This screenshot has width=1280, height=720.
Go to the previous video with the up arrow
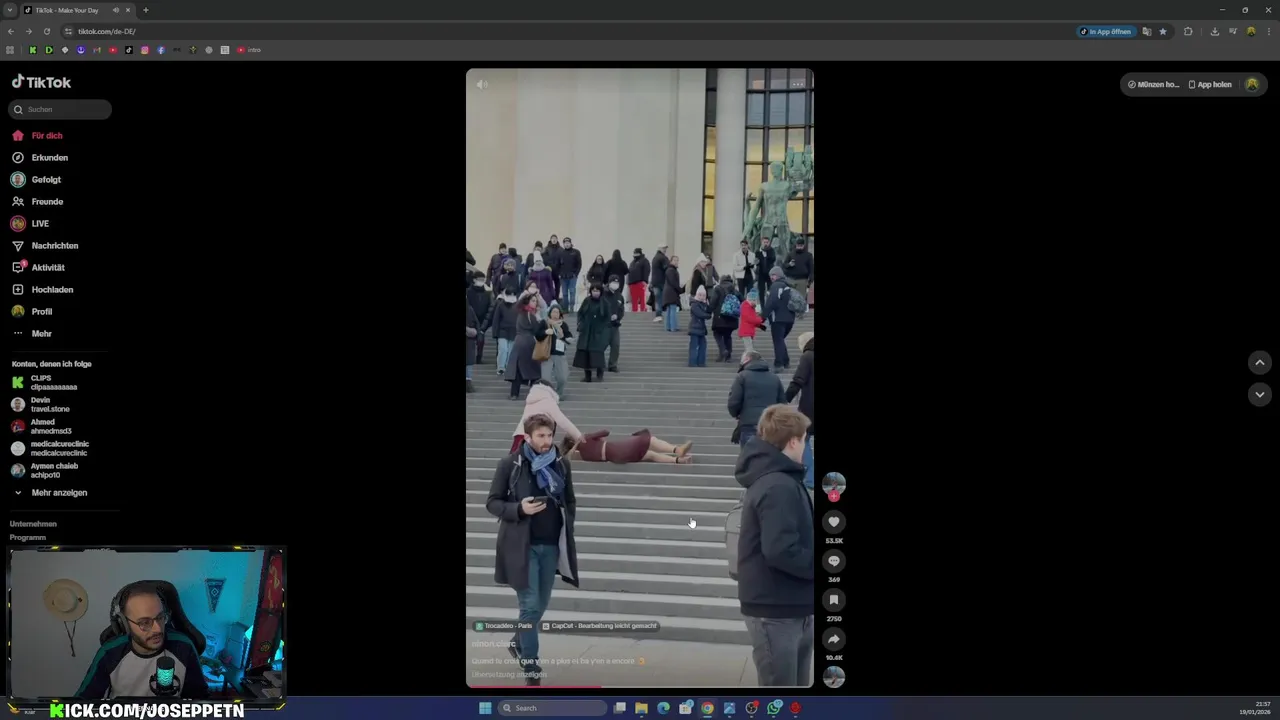pyautogui.click(x=1260, y=362)
